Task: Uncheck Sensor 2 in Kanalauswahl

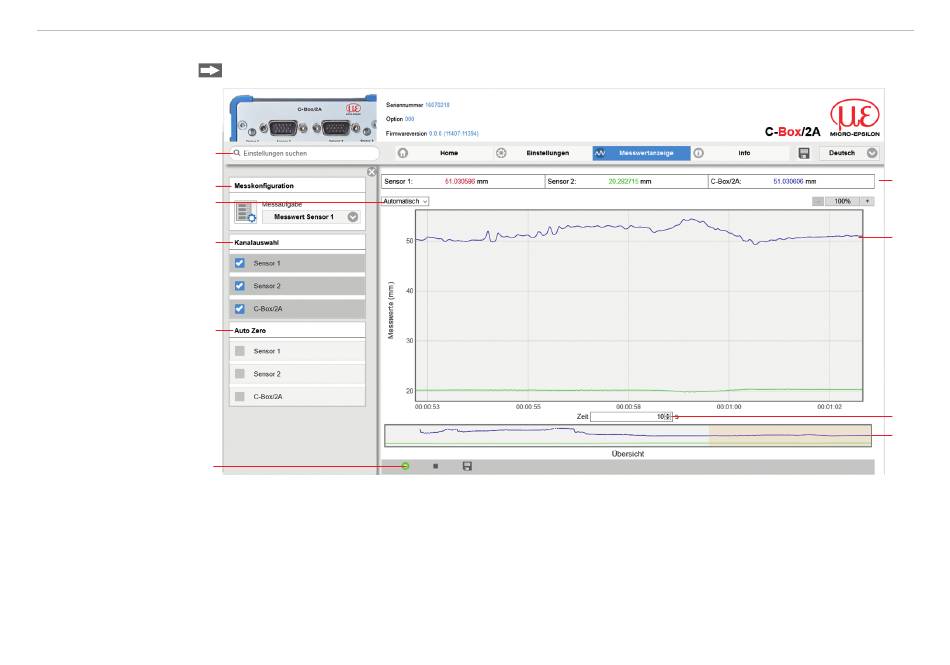Action: (x=240, y=286)
